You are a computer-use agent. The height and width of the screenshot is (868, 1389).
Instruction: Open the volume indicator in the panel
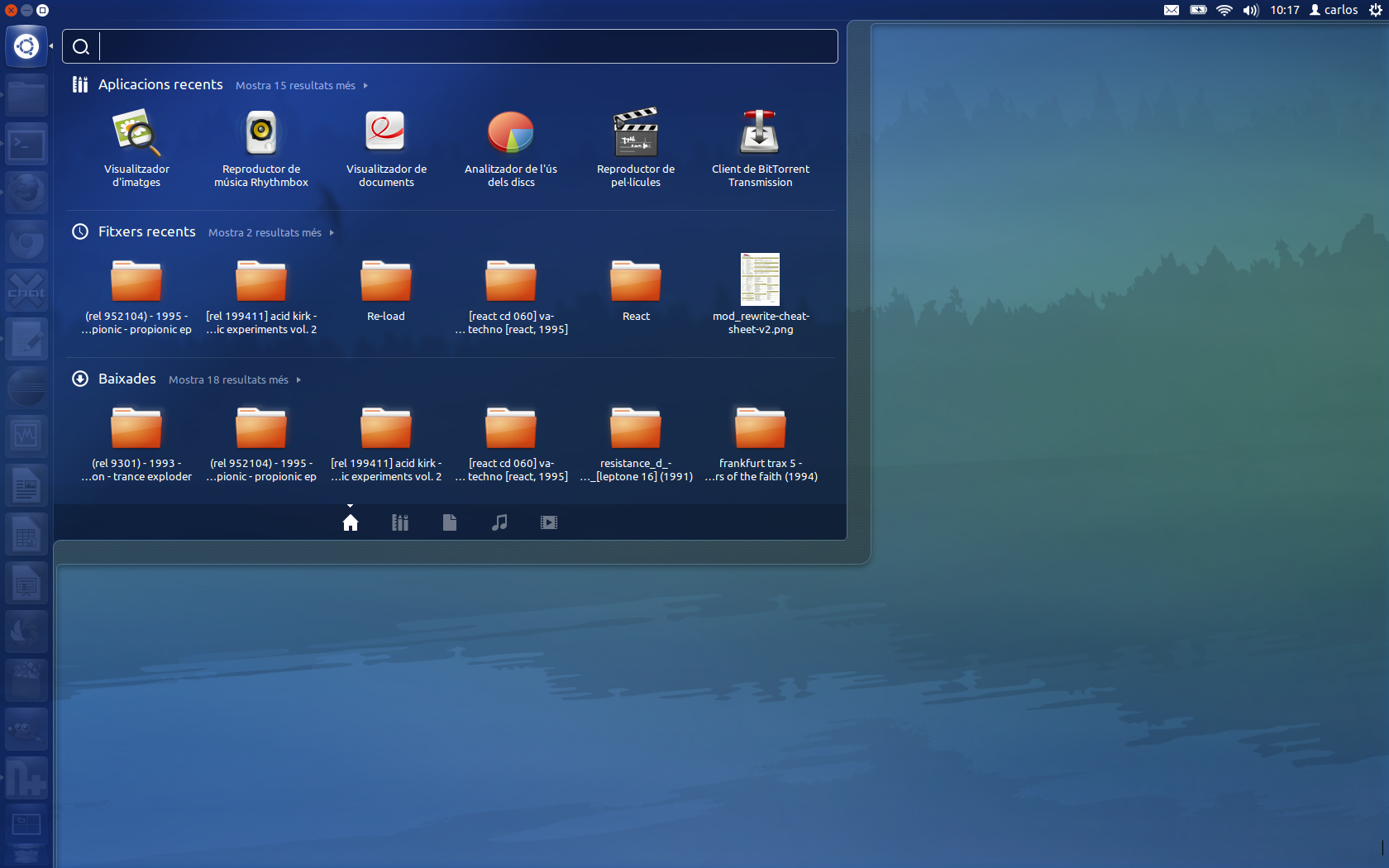[1250, 10]
